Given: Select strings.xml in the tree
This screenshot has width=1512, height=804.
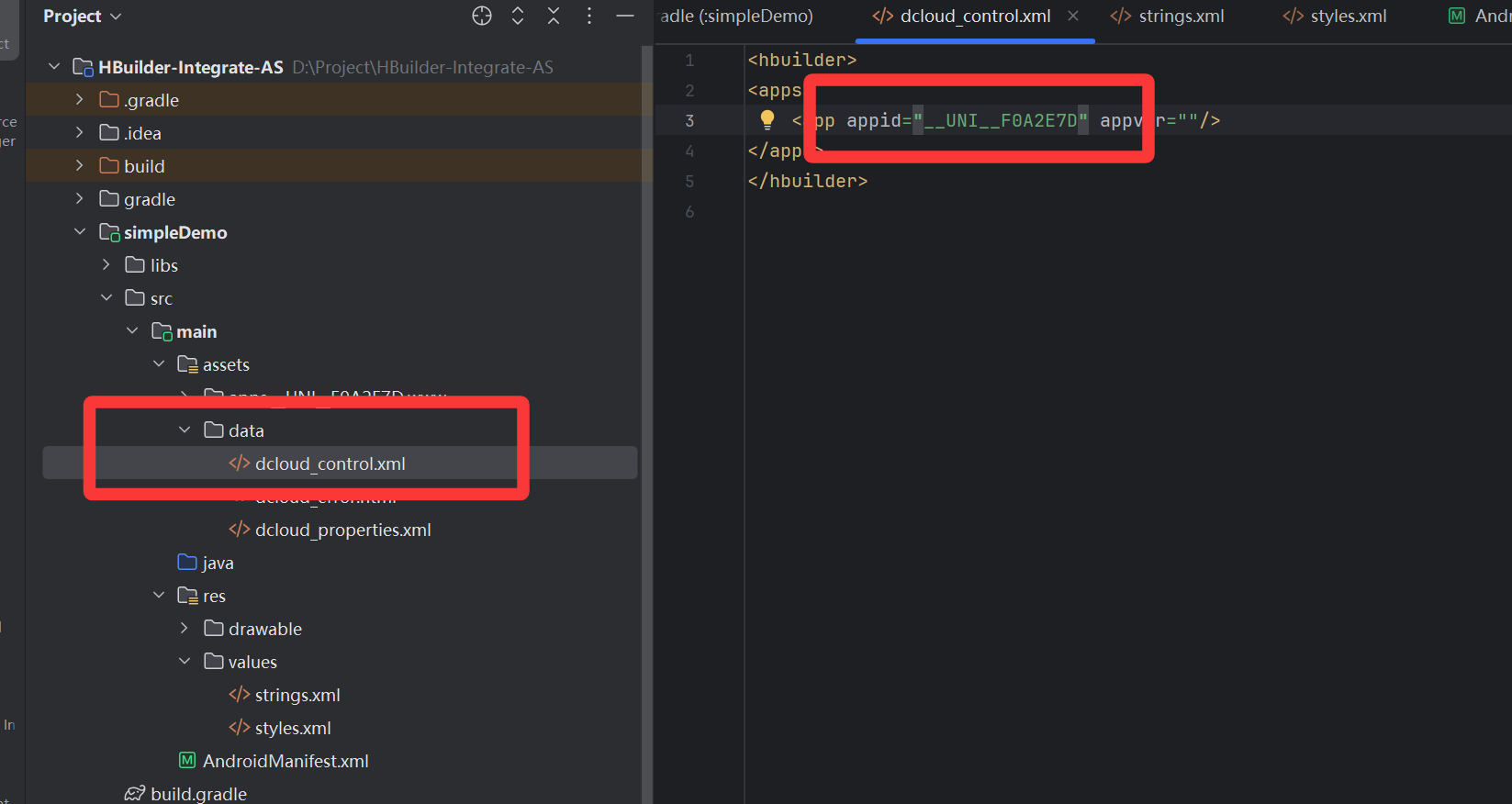Looking at the screenshot, I should [x=297, y=695].
